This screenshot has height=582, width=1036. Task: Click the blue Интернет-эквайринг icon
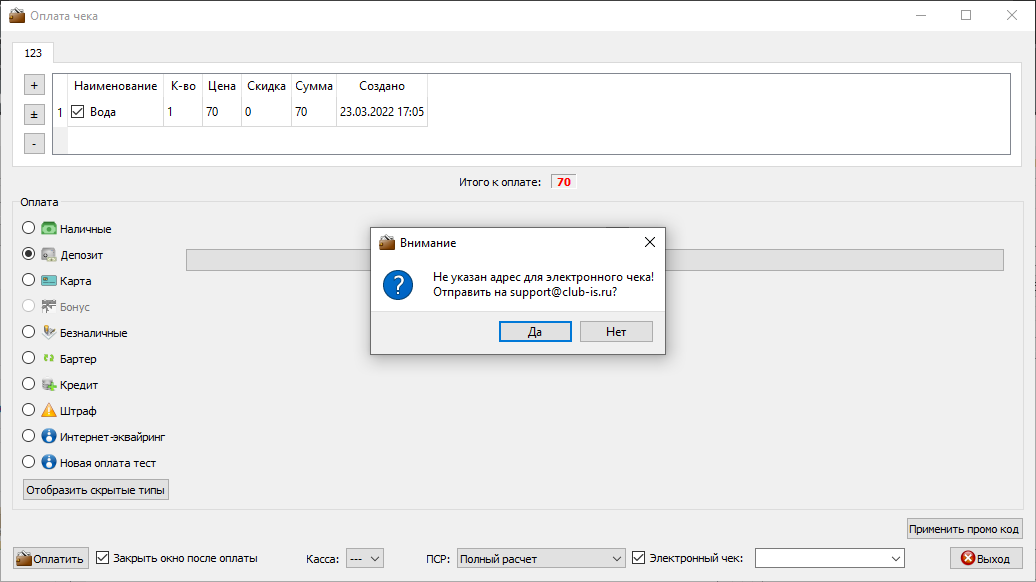click(x=48, y=436)
